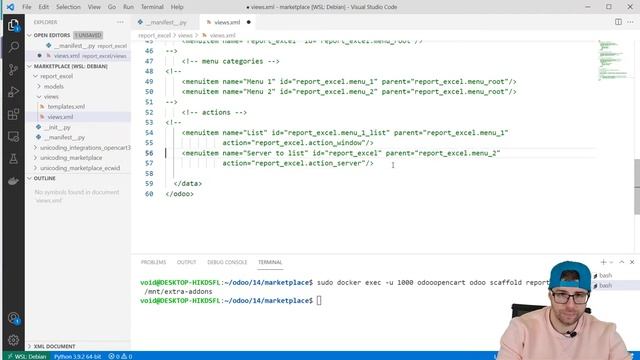
Task: Click views folder in the breadcrumb
Action: click(185, 36)
